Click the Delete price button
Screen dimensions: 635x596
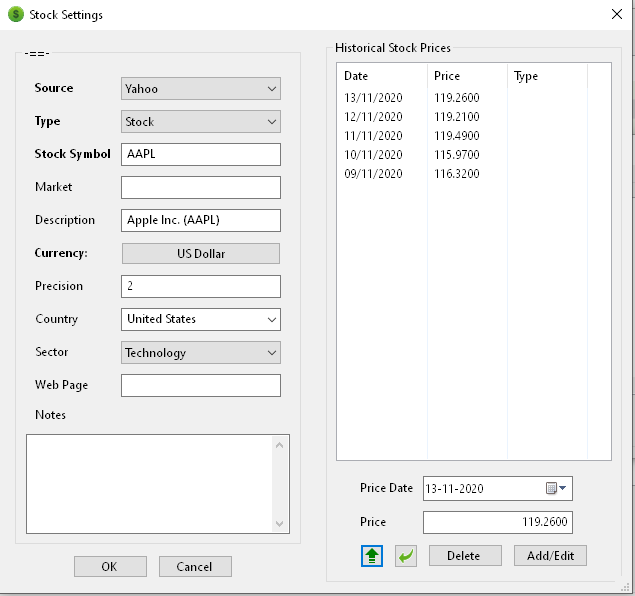pos(465,556)
